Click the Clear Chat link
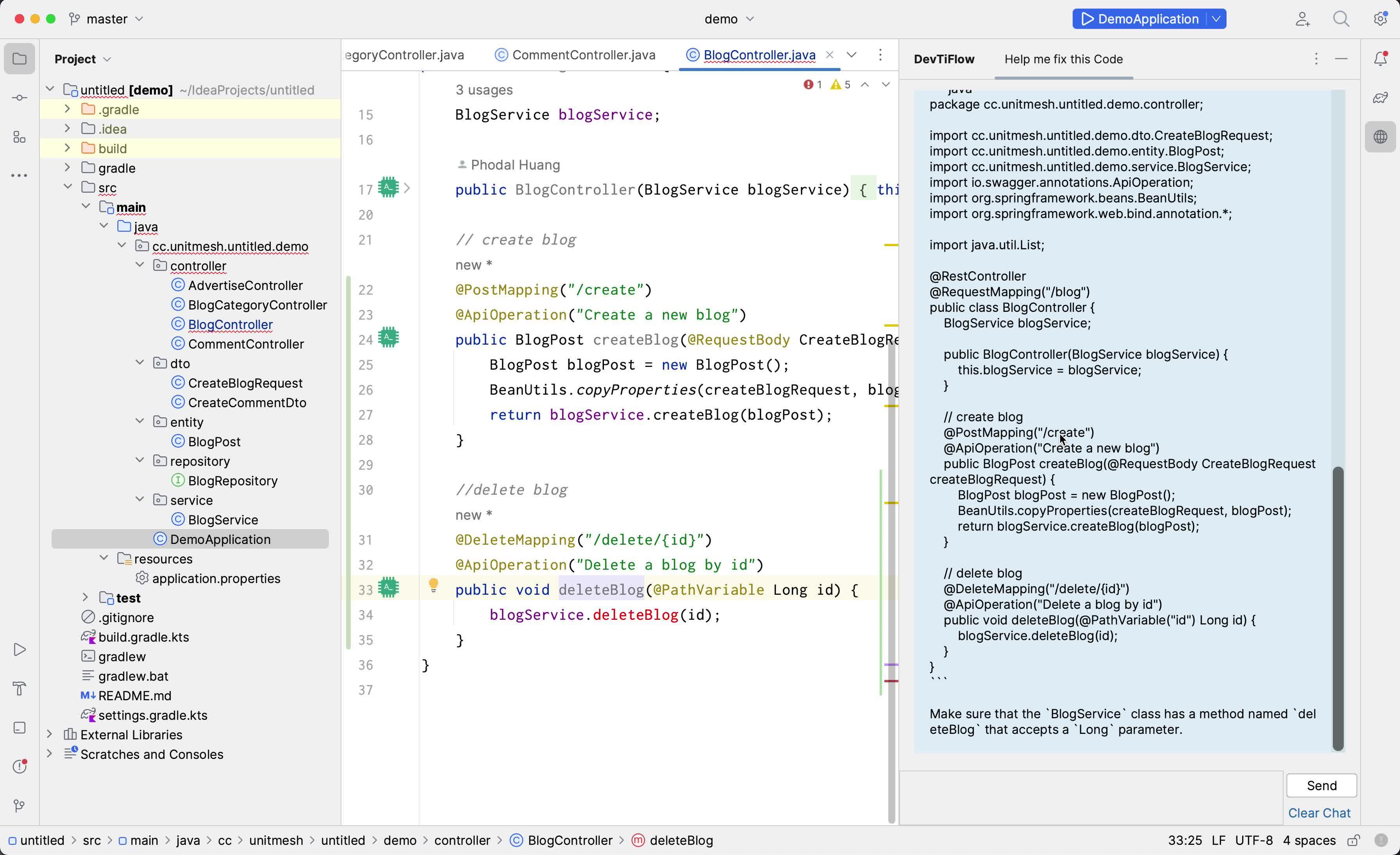Screen dimensions: 1400x855 coord(1319,813)
